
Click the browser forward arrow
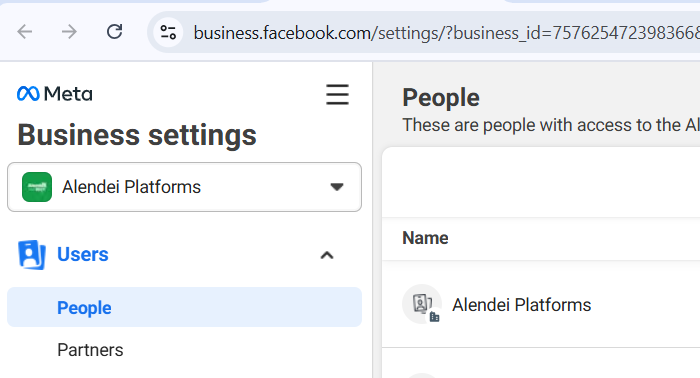click(69, 32)
